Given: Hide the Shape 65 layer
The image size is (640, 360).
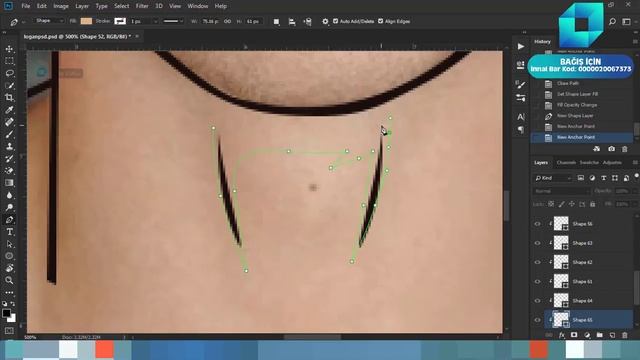Looking at the screenshot, I should pyautogui.click(x=538, y=320).
